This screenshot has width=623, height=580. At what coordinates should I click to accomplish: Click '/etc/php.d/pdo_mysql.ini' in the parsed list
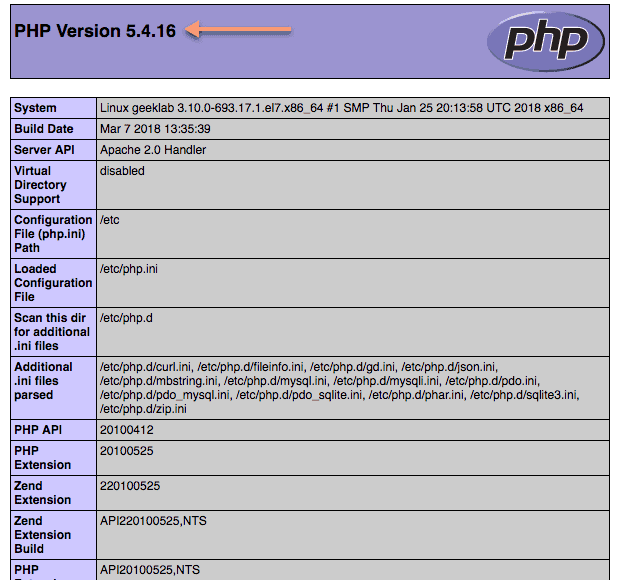click(x=164, y=395)
